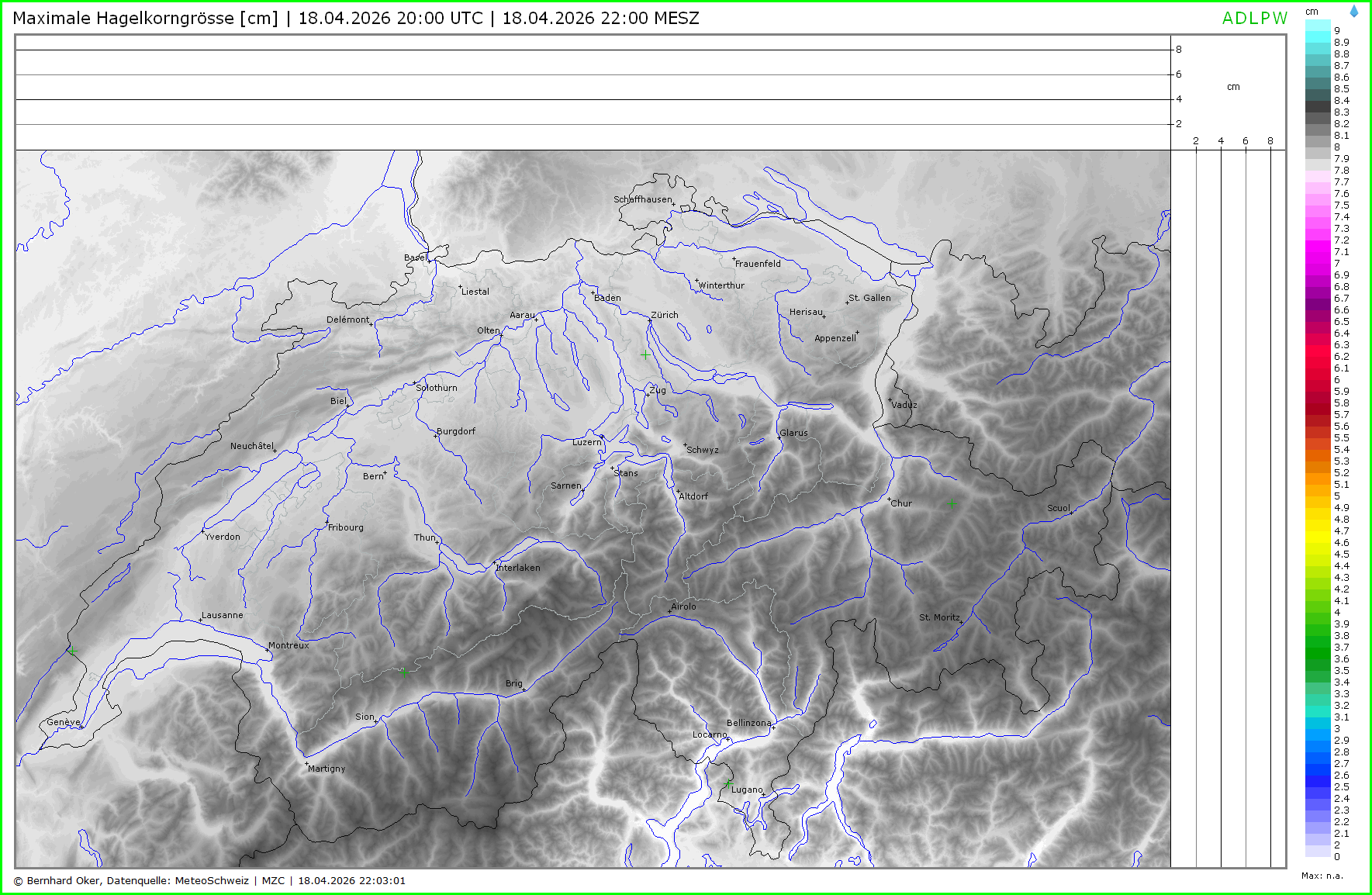Click the St. Moritz location marker
Image resolution: width=1372 pixels, height=895 pixels.
pos(962,622)
